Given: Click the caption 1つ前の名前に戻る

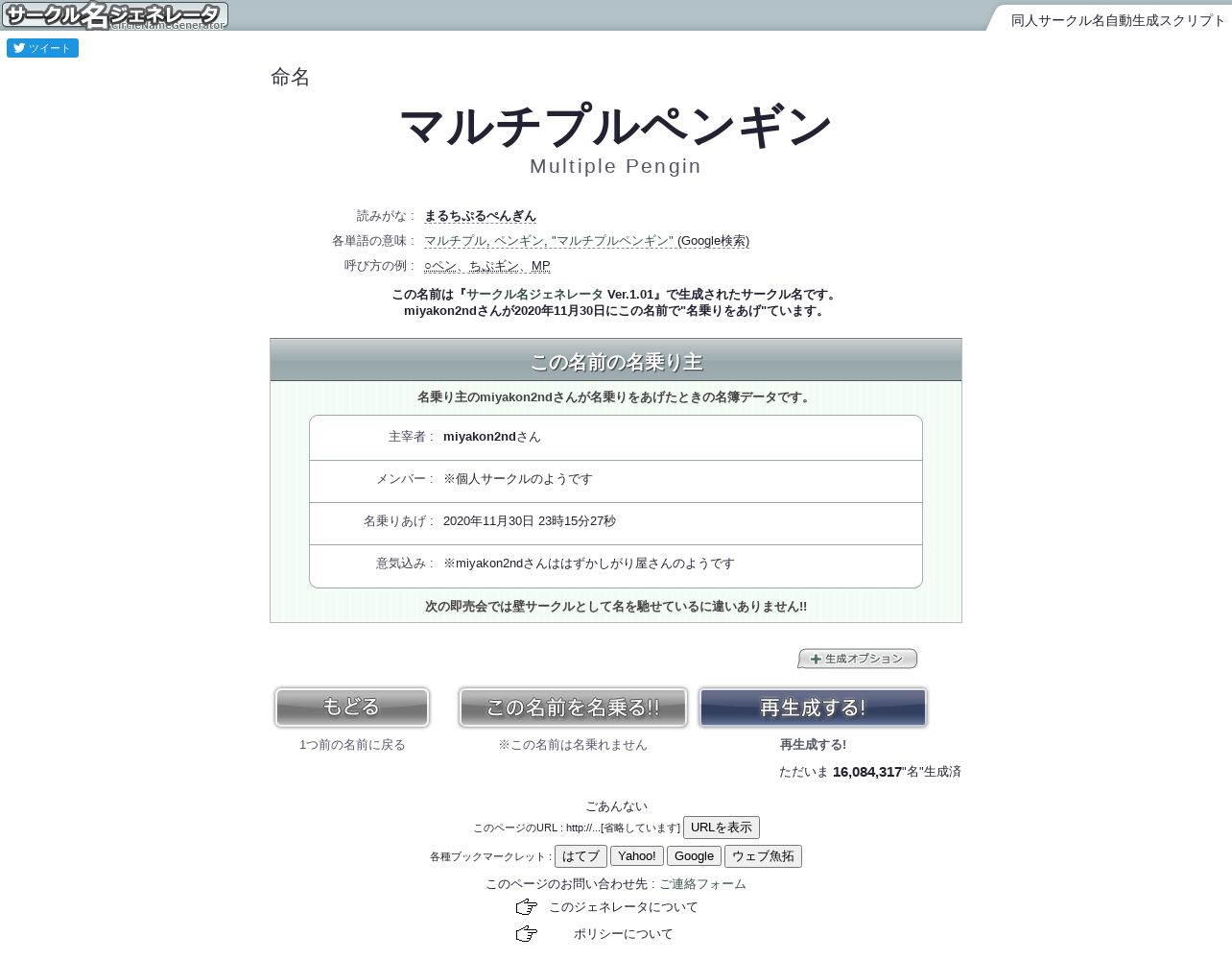Looking at the screenshot, I should pyautogui.click(x=352, y=745).
